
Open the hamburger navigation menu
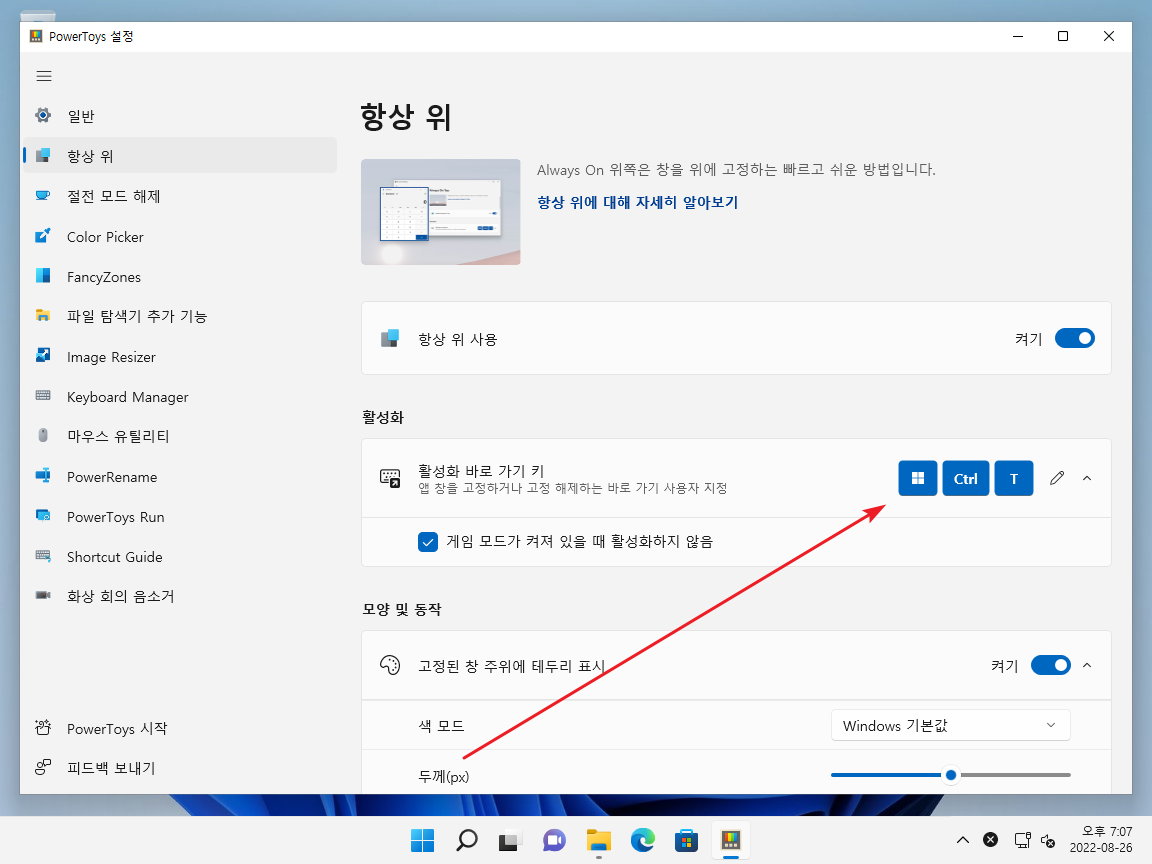pyautogui.click(x=44, y=76)
